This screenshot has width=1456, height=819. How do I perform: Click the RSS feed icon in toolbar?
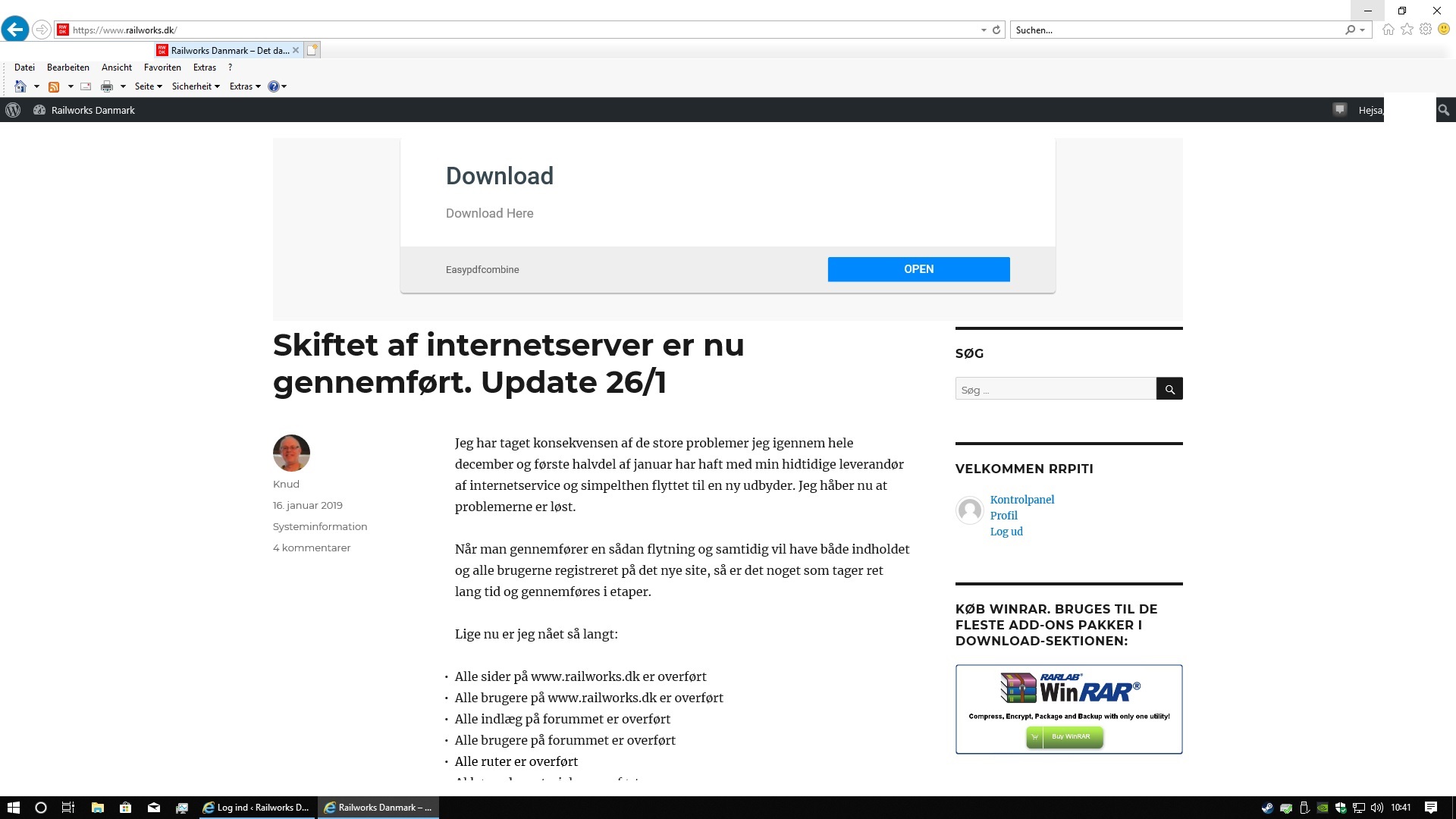point(54,86)
